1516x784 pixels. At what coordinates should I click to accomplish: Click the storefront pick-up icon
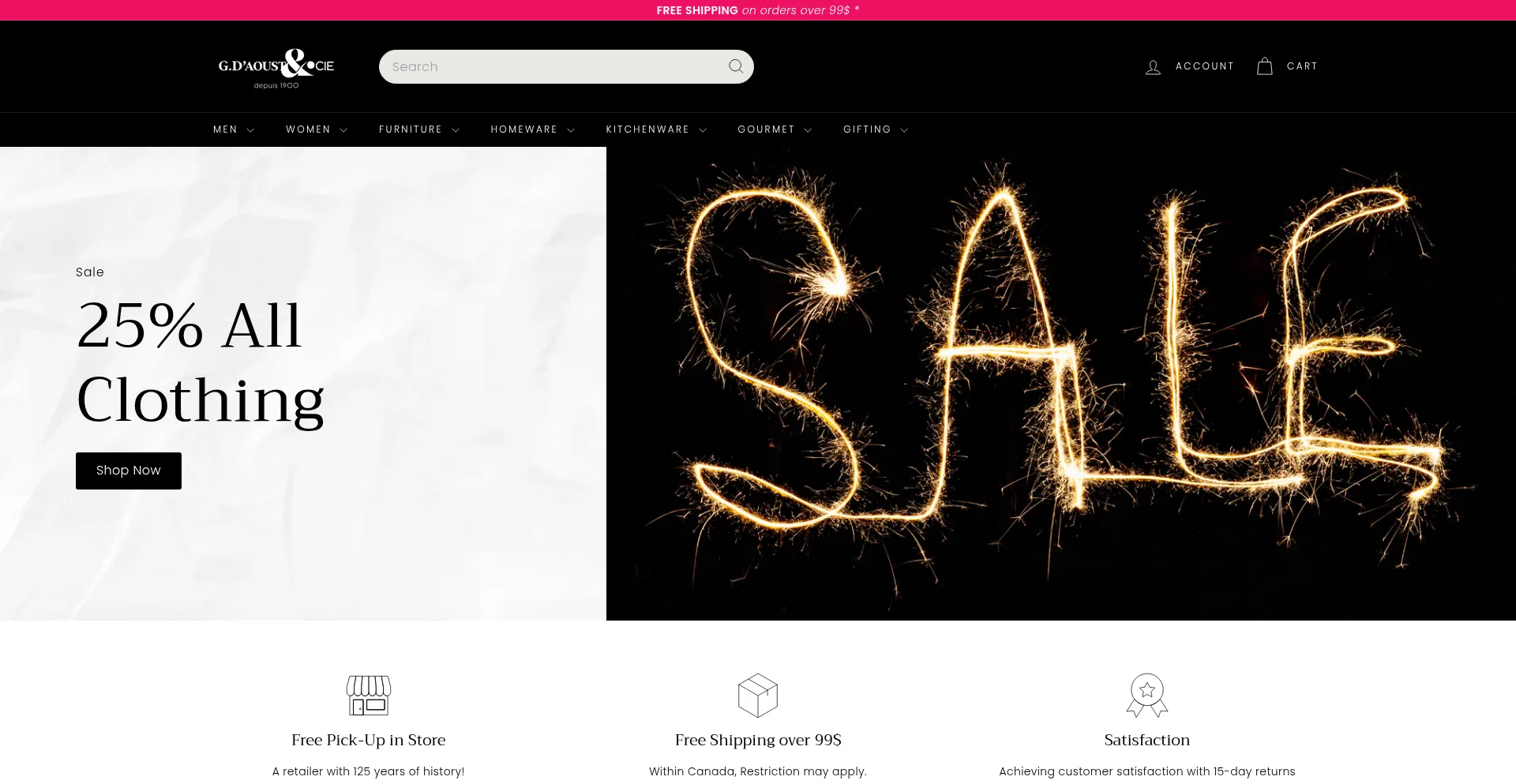(x=369, y=695)
